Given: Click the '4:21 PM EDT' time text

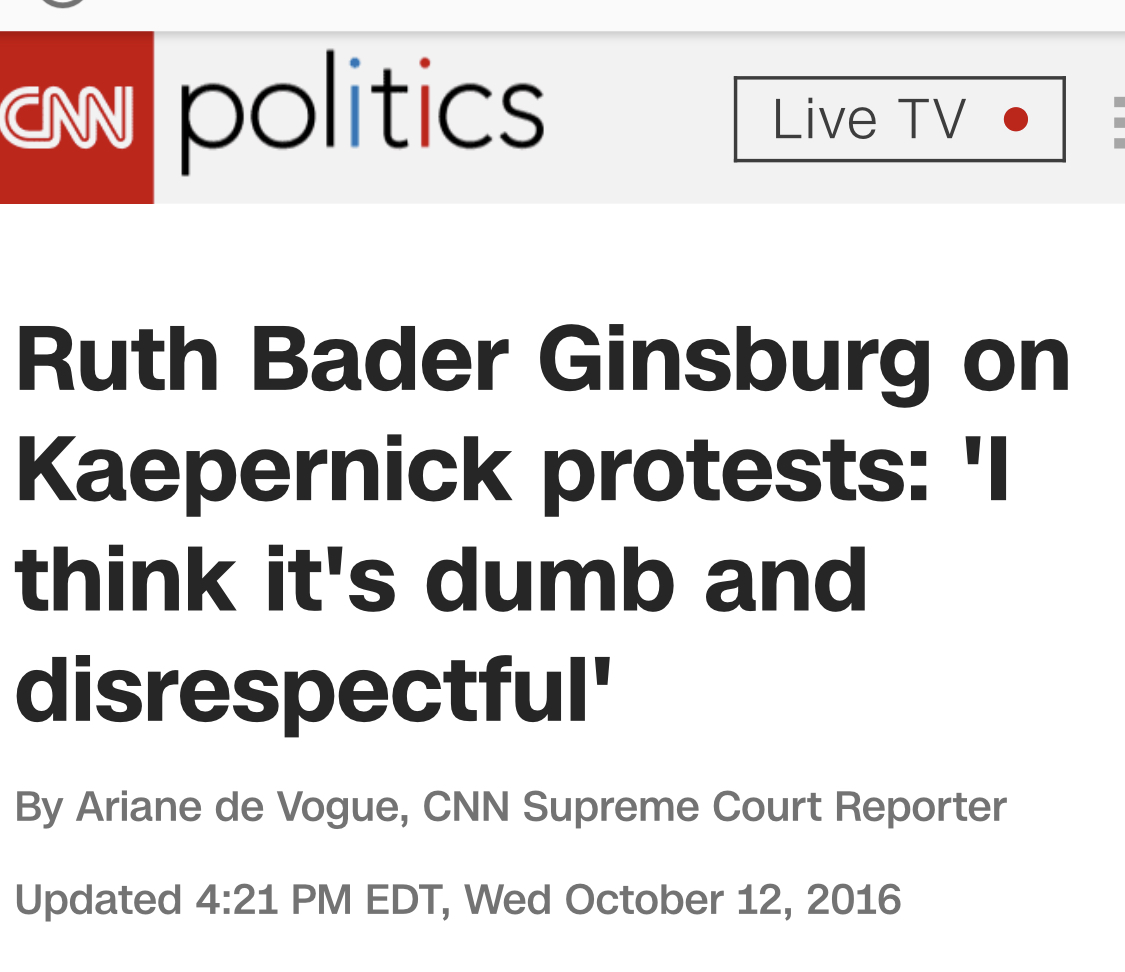Looking at the screenshot, I should tap(319, 900).
